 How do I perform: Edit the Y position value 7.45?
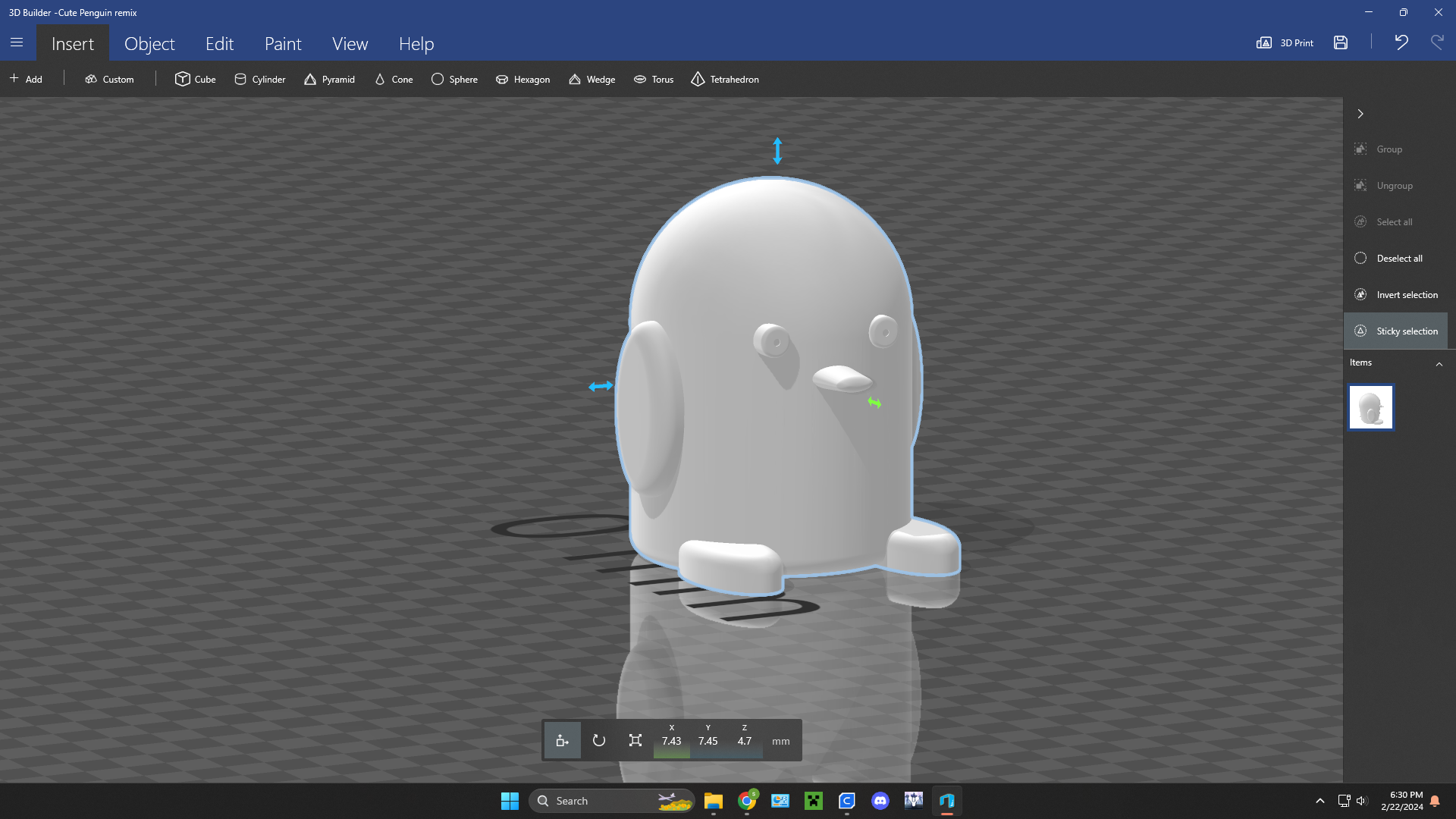pos(708,740)
